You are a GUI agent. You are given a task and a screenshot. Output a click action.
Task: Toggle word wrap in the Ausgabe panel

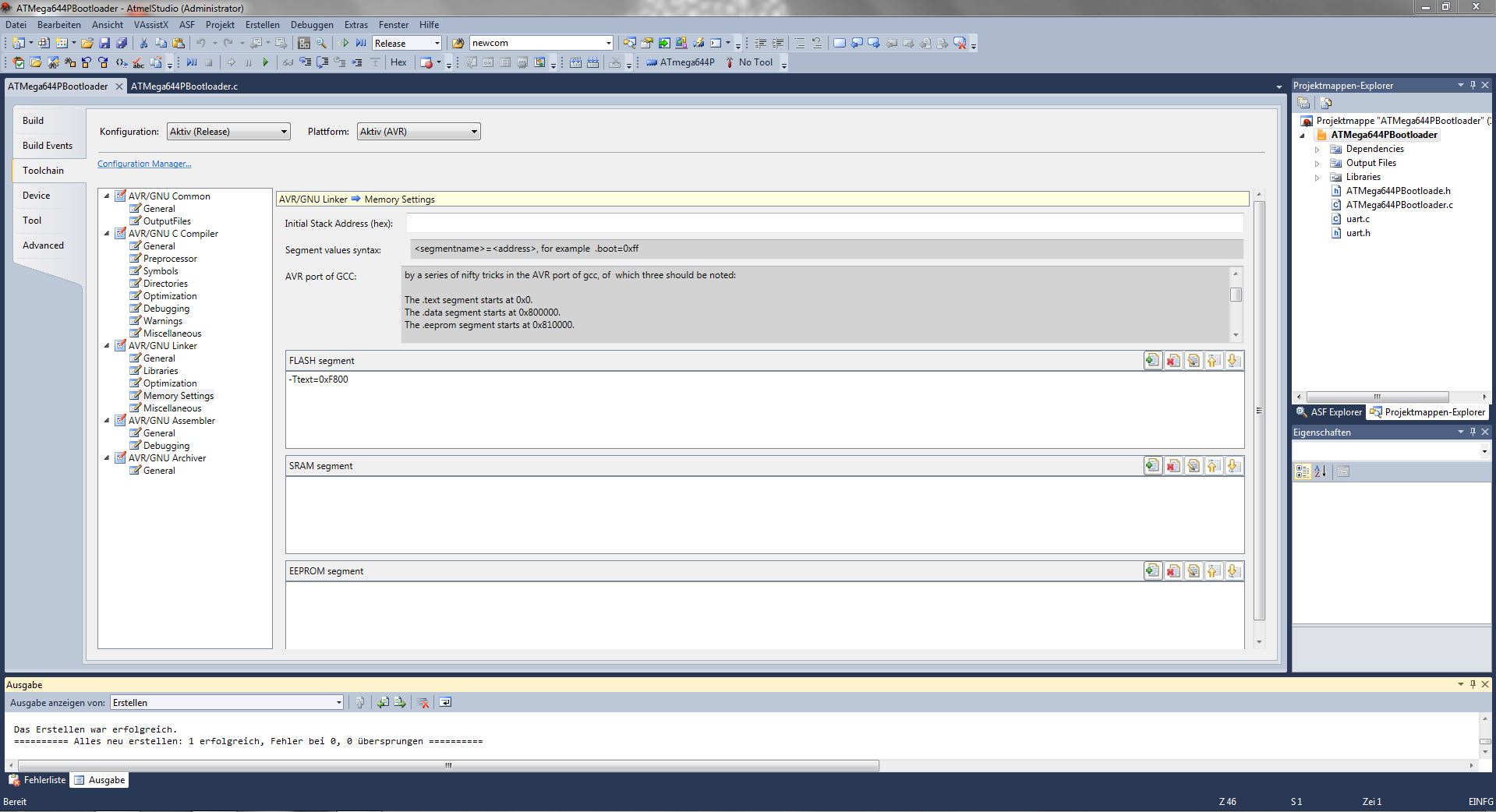445,702
